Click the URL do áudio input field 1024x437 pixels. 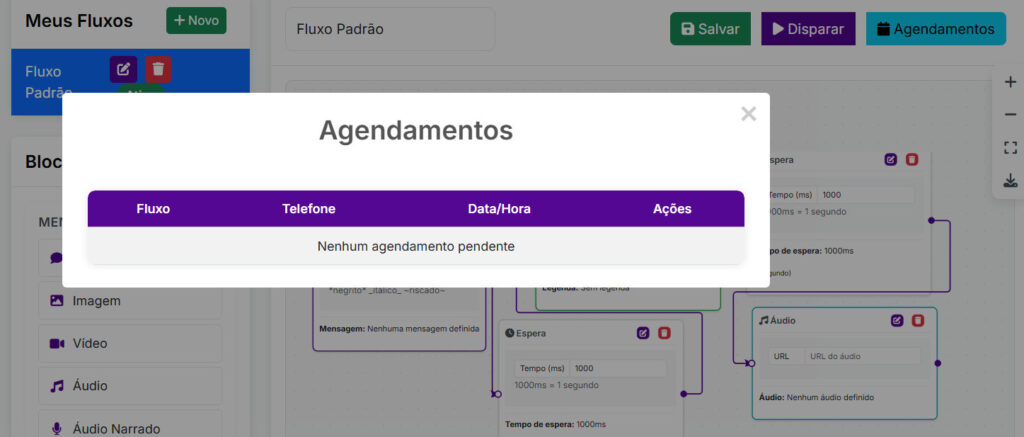pos(862,356)
